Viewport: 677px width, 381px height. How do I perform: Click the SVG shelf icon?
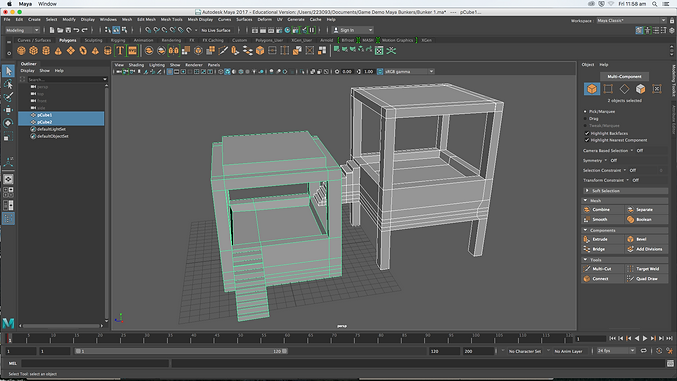[132, 51]
